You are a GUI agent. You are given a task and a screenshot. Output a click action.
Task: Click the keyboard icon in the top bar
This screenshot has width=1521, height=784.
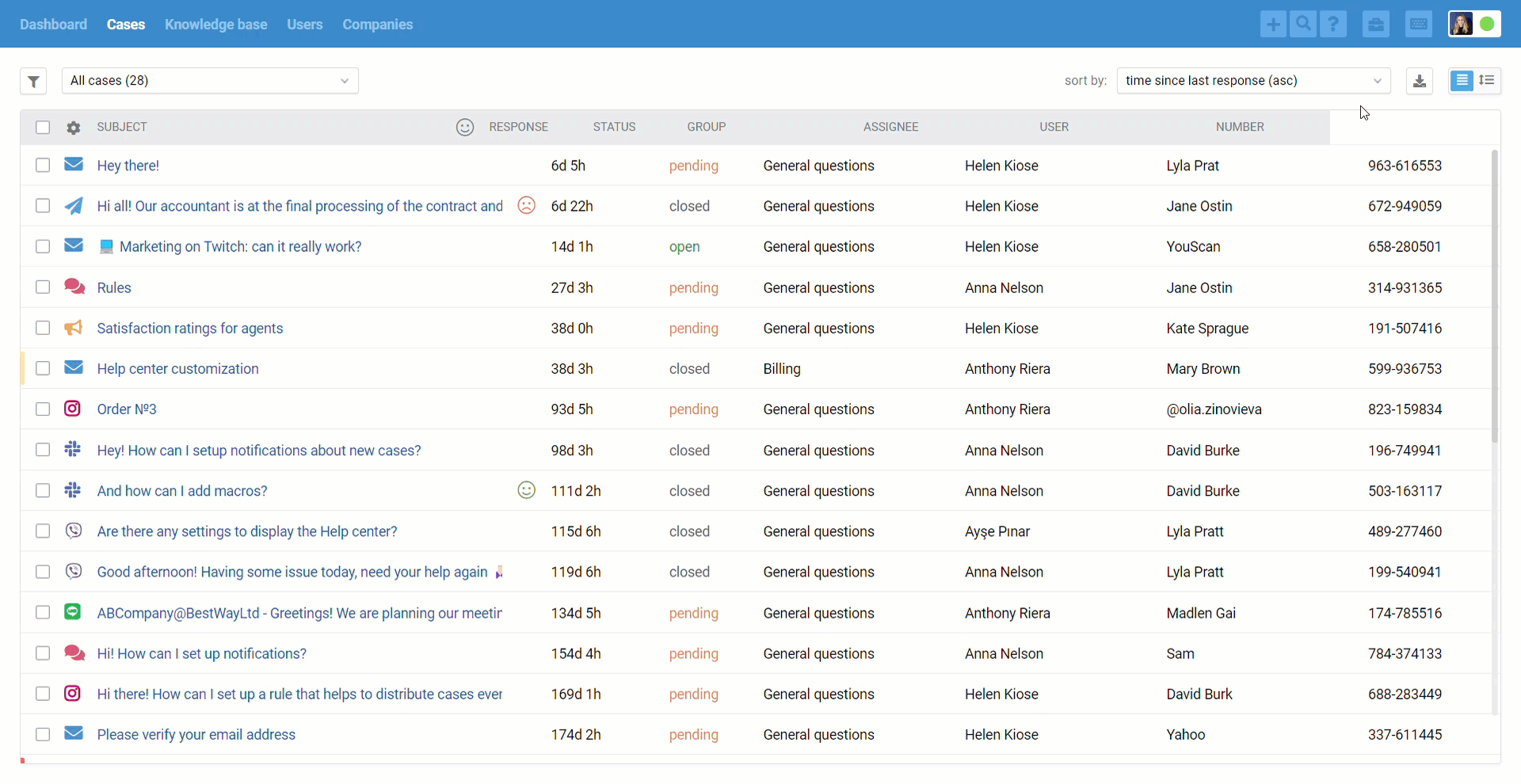tap(1419, 25)
